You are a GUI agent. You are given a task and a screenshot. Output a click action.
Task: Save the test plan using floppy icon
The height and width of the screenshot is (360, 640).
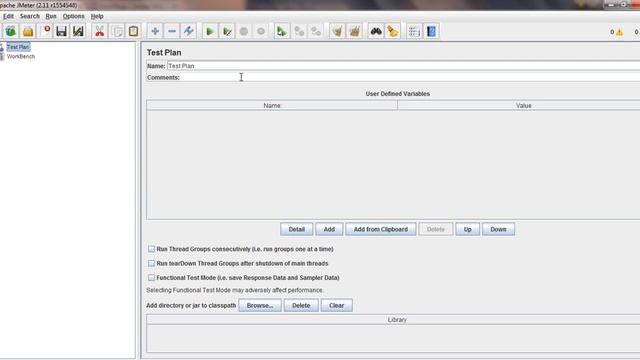pyautogui.click(x=62, y=31)
